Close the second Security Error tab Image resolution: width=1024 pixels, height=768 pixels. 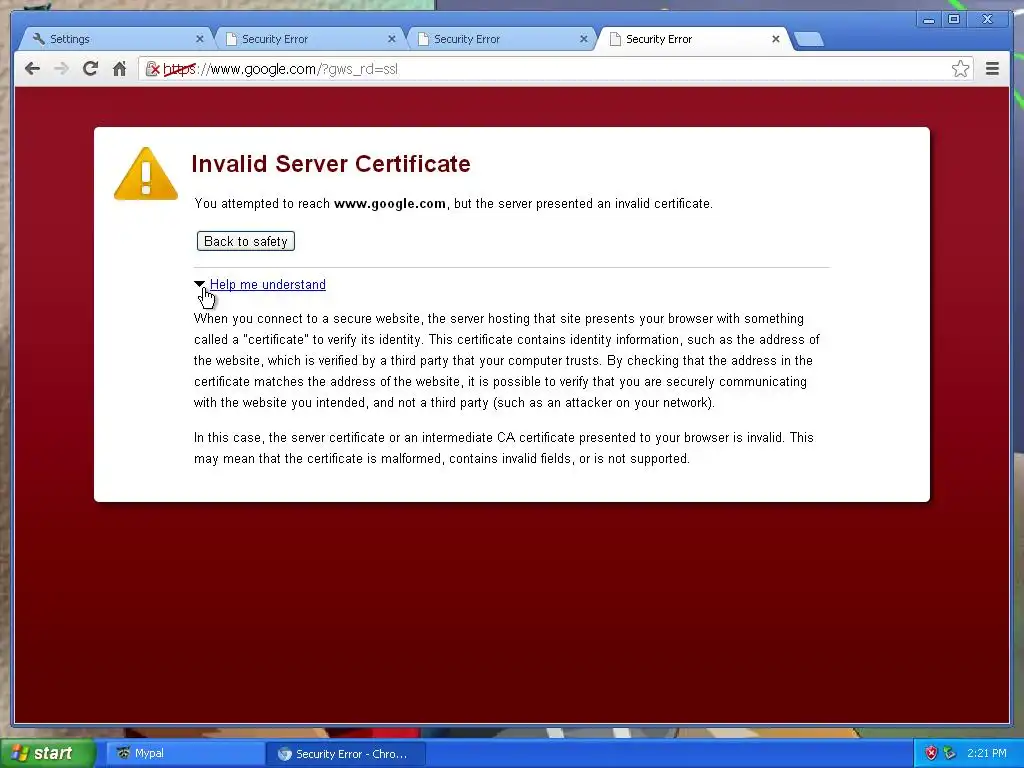pyautogui.click(x=584, y=39)
